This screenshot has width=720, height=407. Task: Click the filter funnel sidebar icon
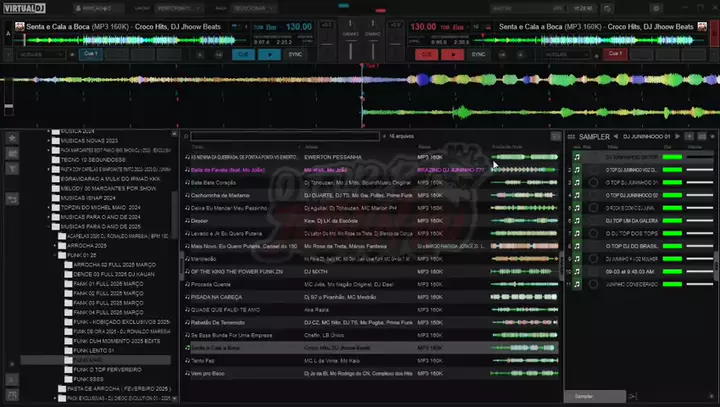click(x=12, y=169)
